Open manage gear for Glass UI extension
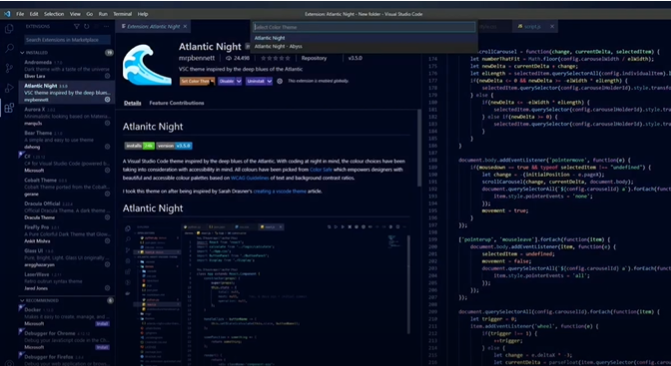The image size is (671, 366). point(107,265)
